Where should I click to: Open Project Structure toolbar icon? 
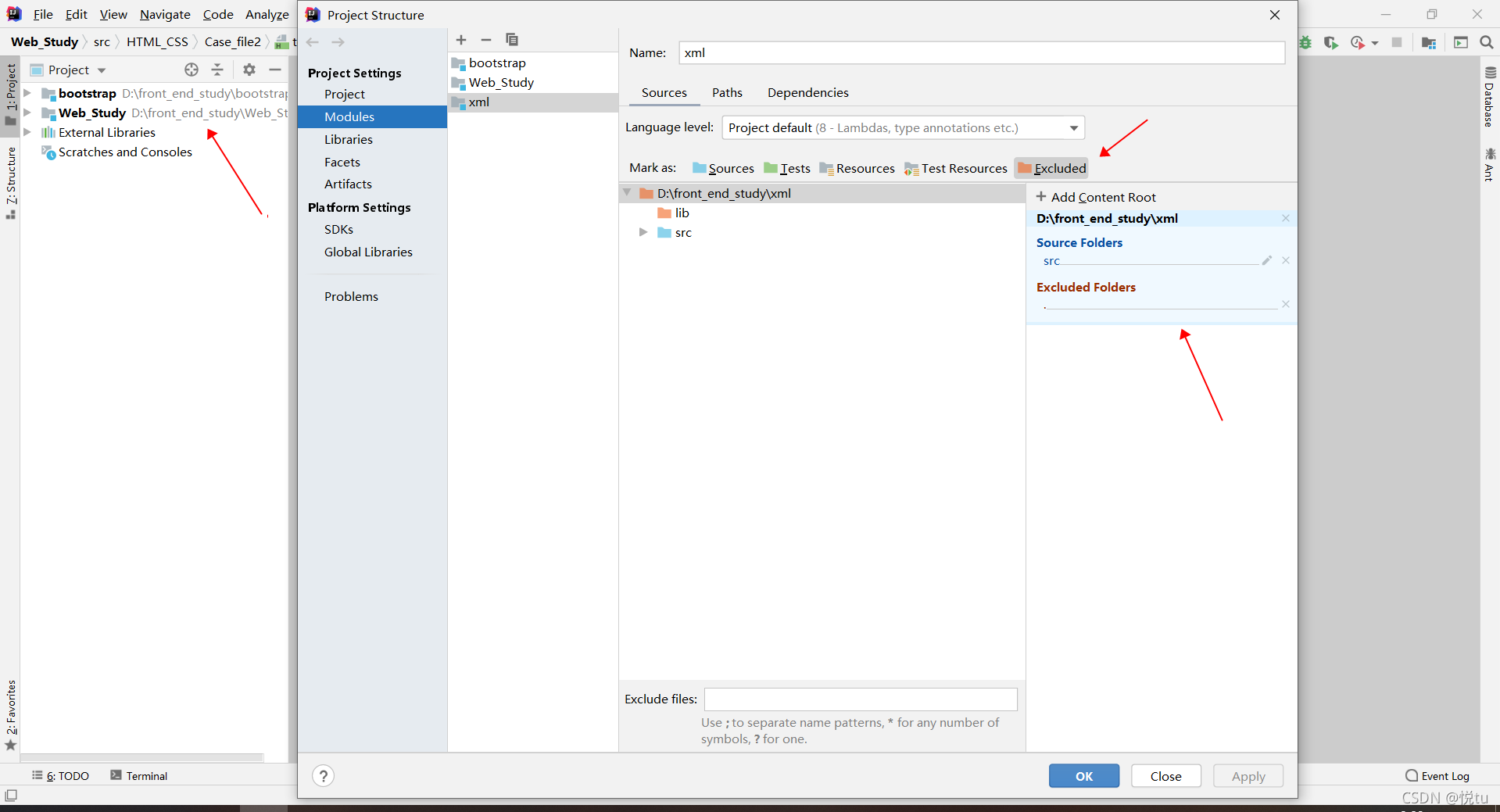click(x=1429, y=42)
